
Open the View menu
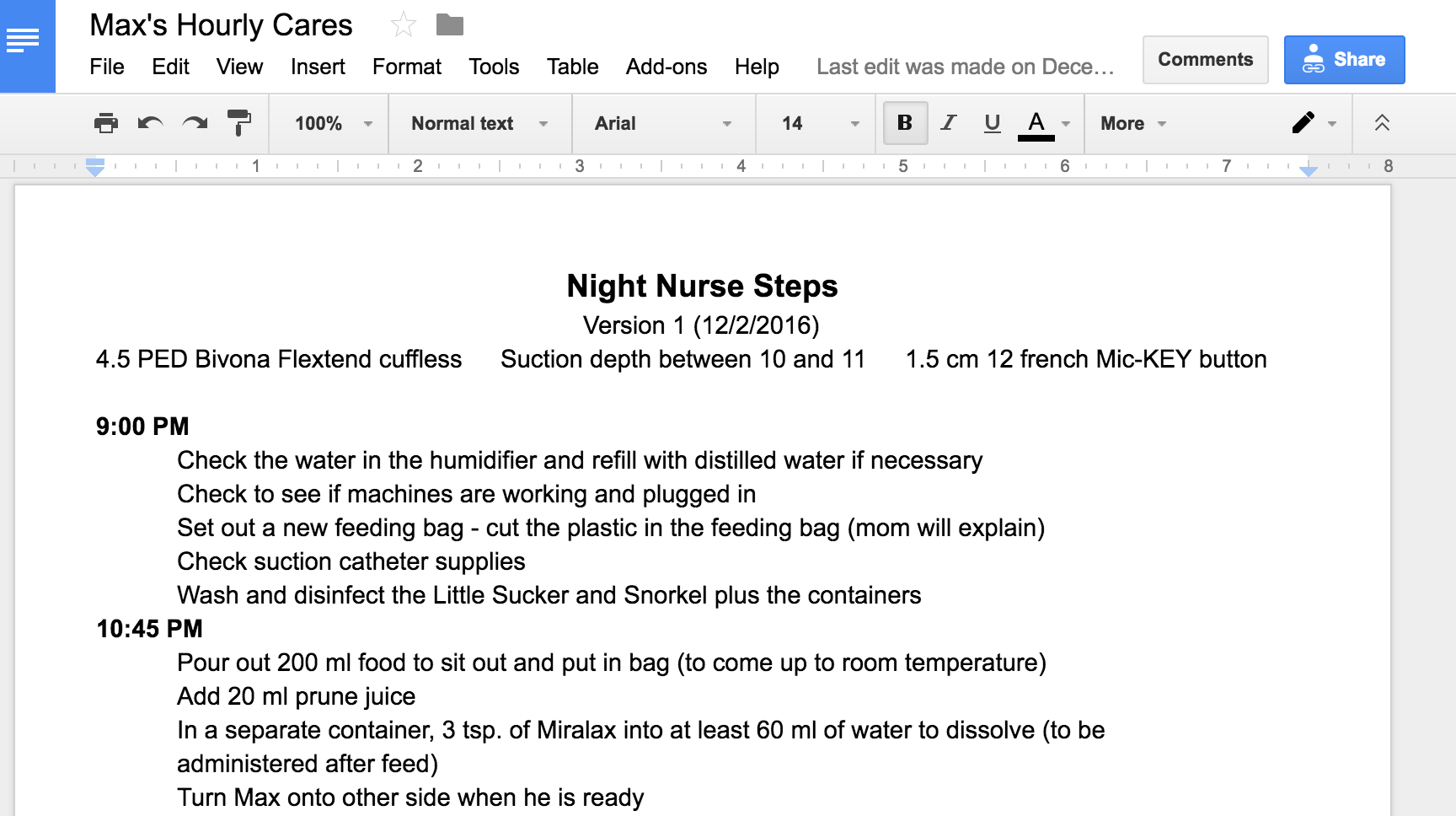tap(239, 67)
